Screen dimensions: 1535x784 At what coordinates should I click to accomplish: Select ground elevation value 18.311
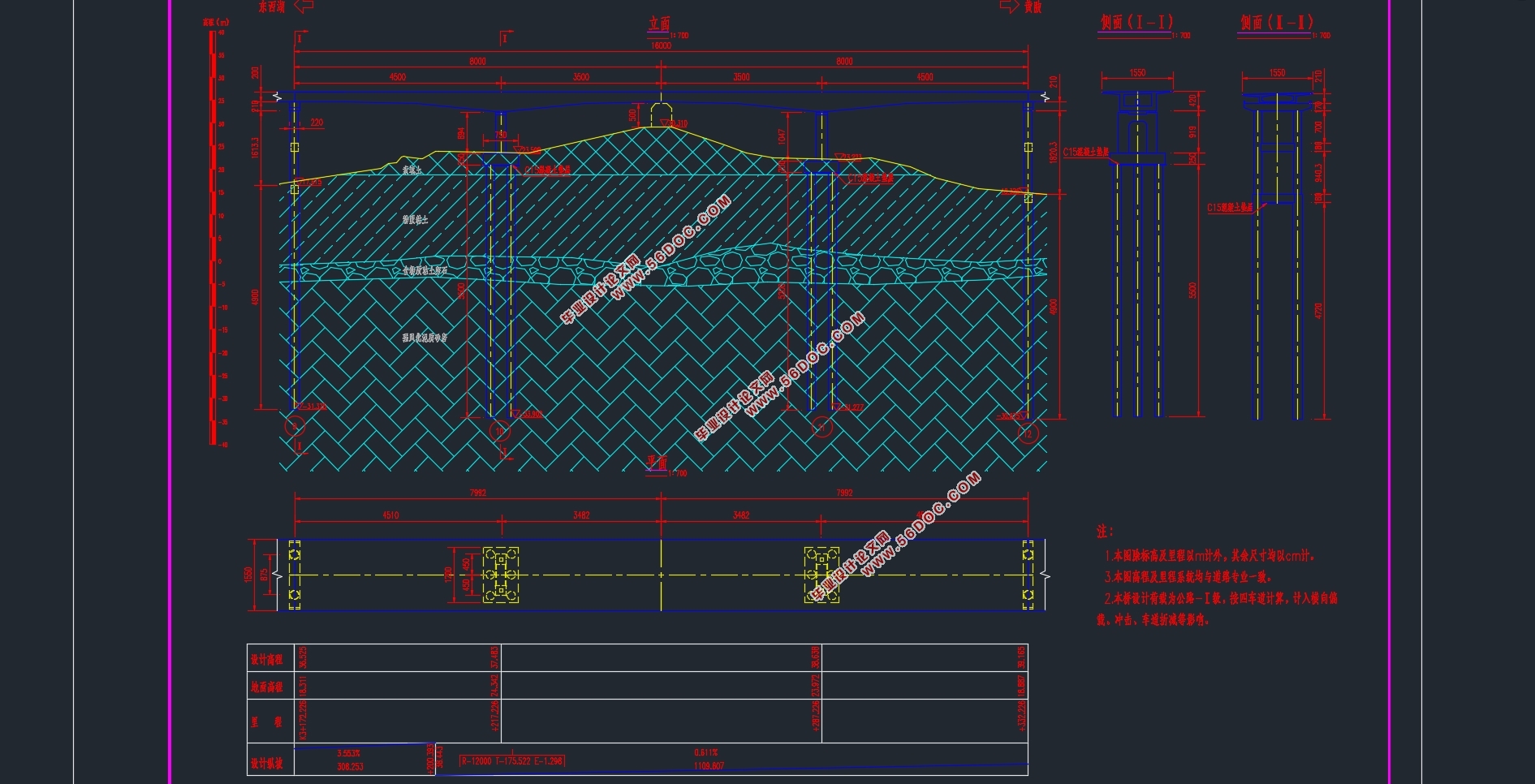click(304, 687)
